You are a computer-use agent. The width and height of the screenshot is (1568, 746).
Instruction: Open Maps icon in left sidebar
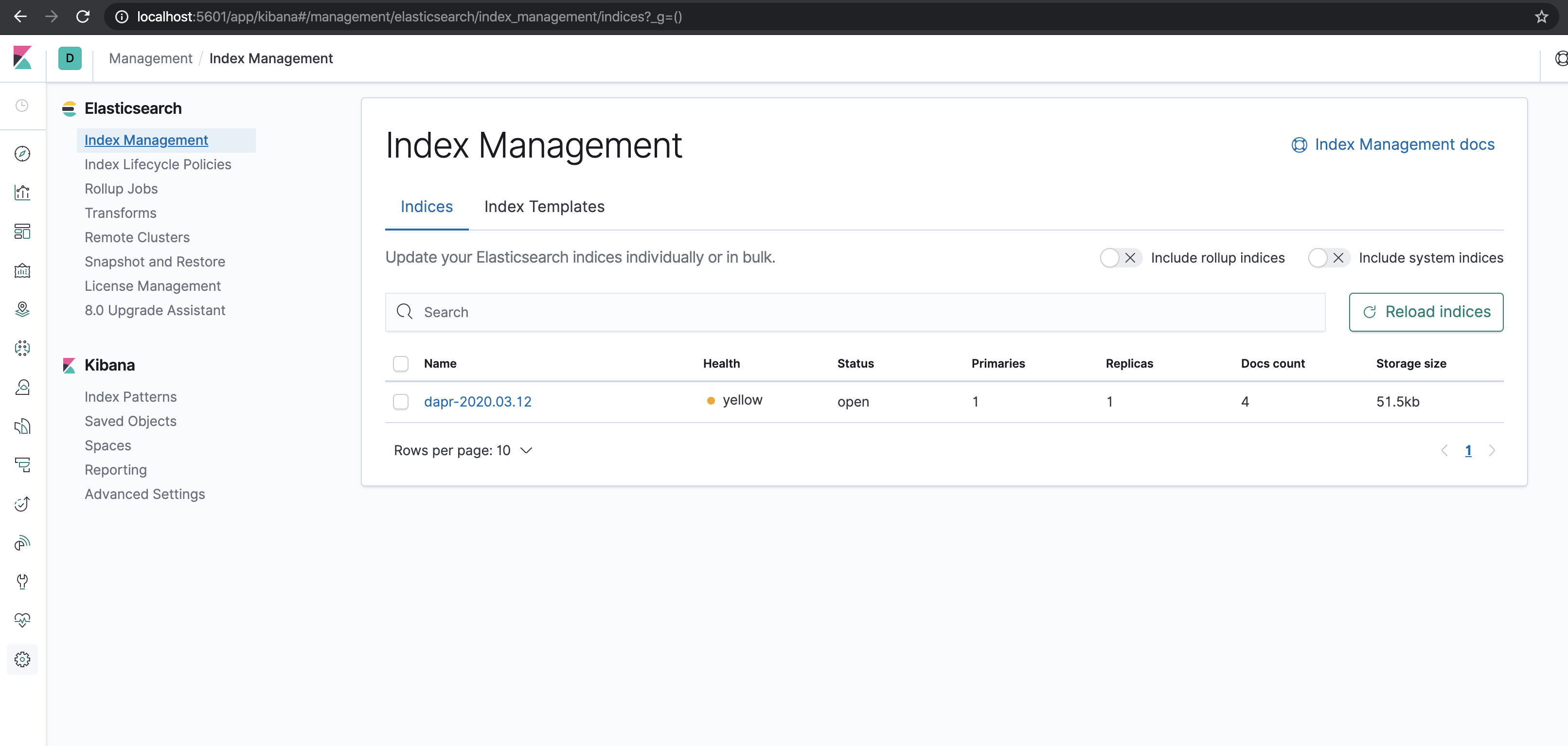pos(22,310)
